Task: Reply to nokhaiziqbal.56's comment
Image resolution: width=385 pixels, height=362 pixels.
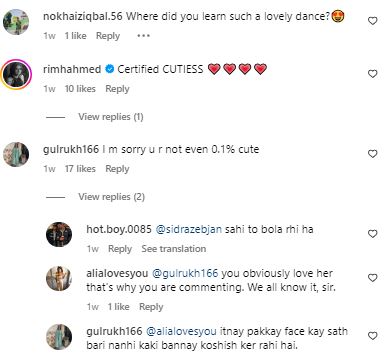Action: pos(108,36)
